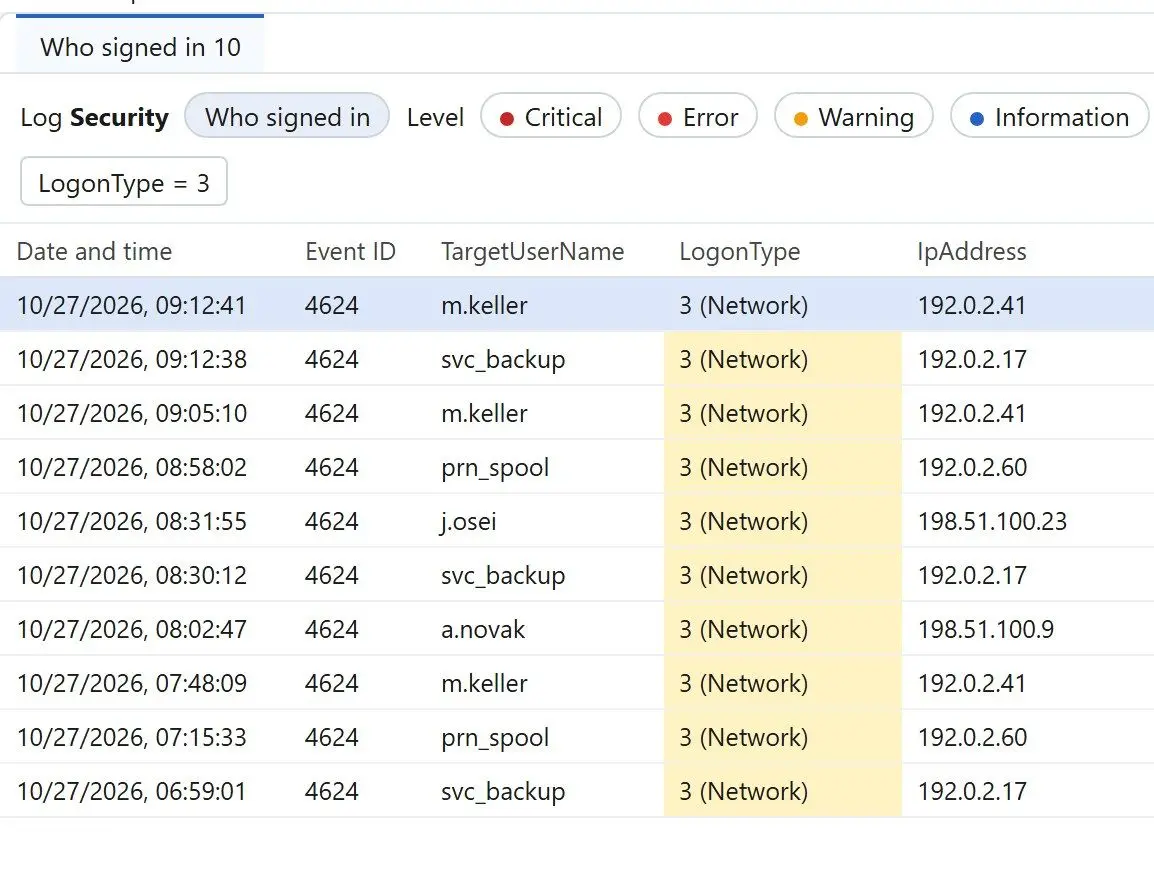Select the 07:48:09 m.keller event row
This screenshot has width=1154, height=880.
[x=577, y=683]
